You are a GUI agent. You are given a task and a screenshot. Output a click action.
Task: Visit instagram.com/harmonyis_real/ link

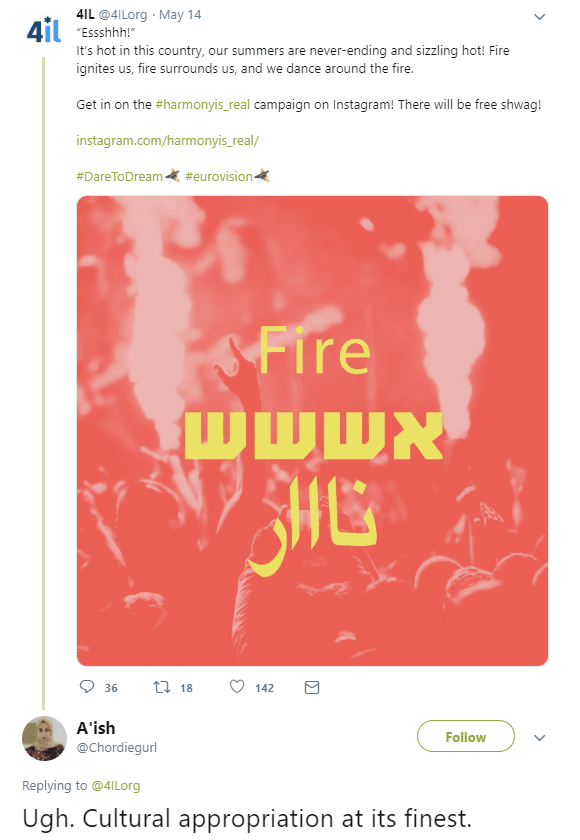[x=168, y=140]
